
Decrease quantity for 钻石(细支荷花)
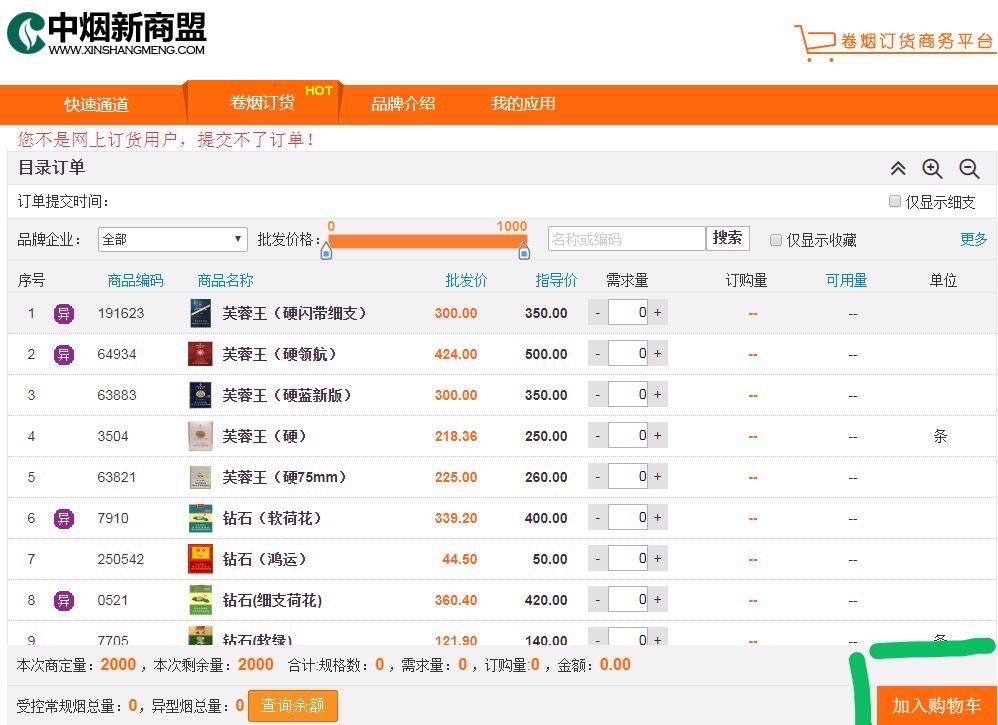[x=598, y=599]
